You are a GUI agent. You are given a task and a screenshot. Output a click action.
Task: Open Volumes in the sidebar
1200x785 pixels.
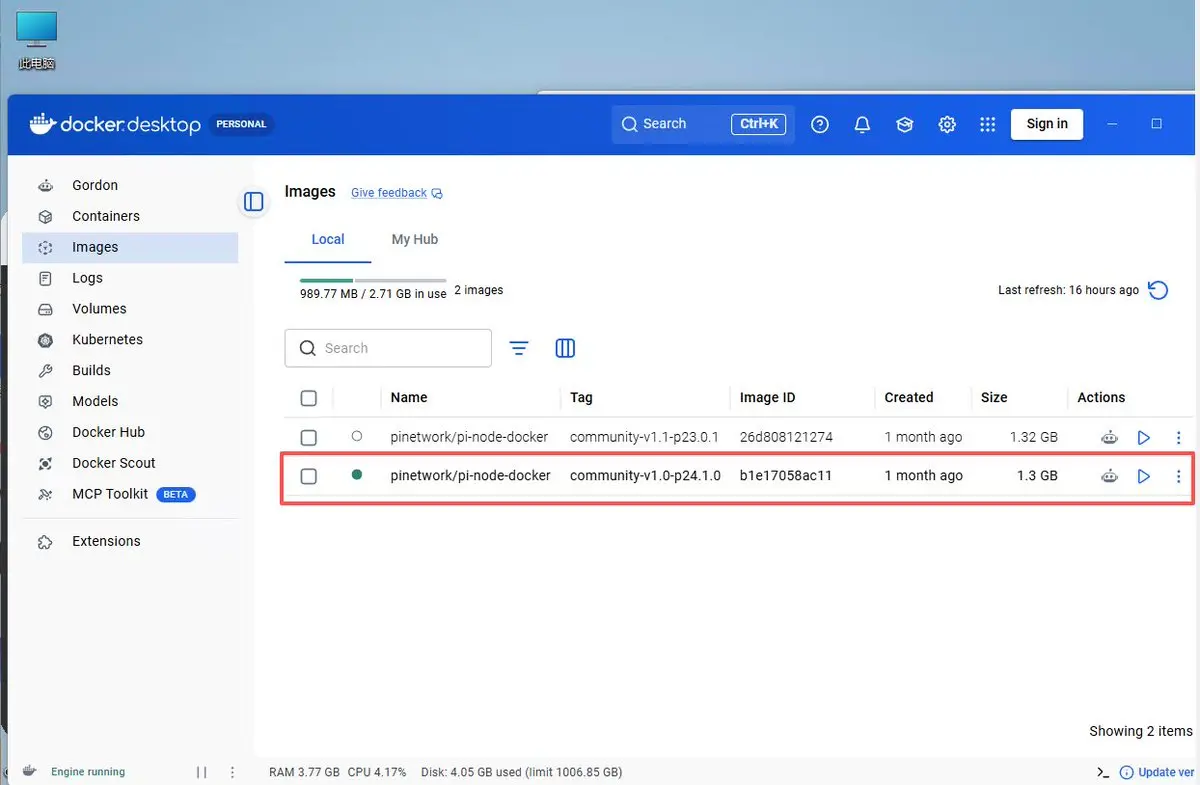130,309
